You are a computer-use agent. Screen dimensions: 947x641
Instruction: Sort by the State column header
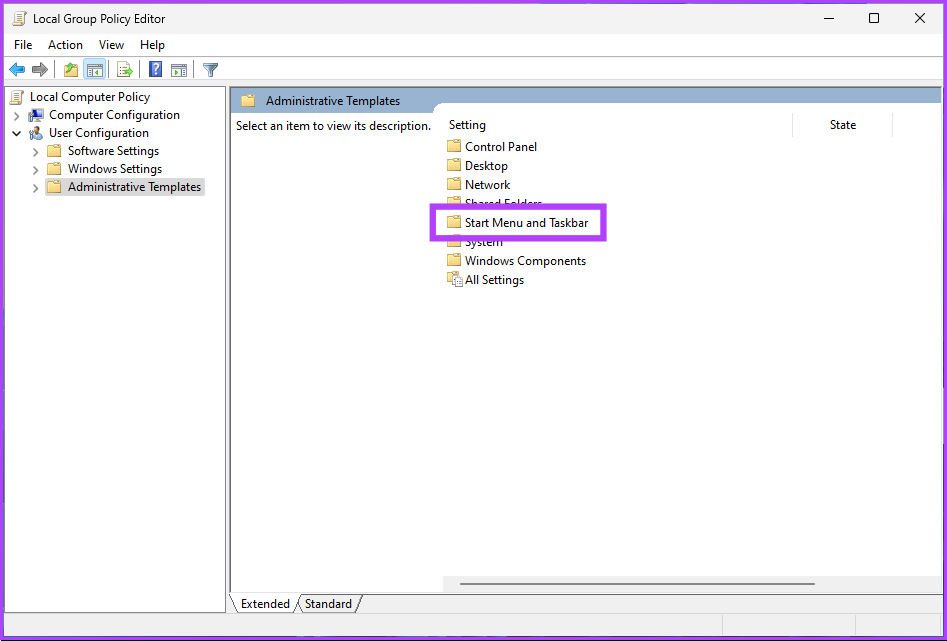click(x=842, y=125)
